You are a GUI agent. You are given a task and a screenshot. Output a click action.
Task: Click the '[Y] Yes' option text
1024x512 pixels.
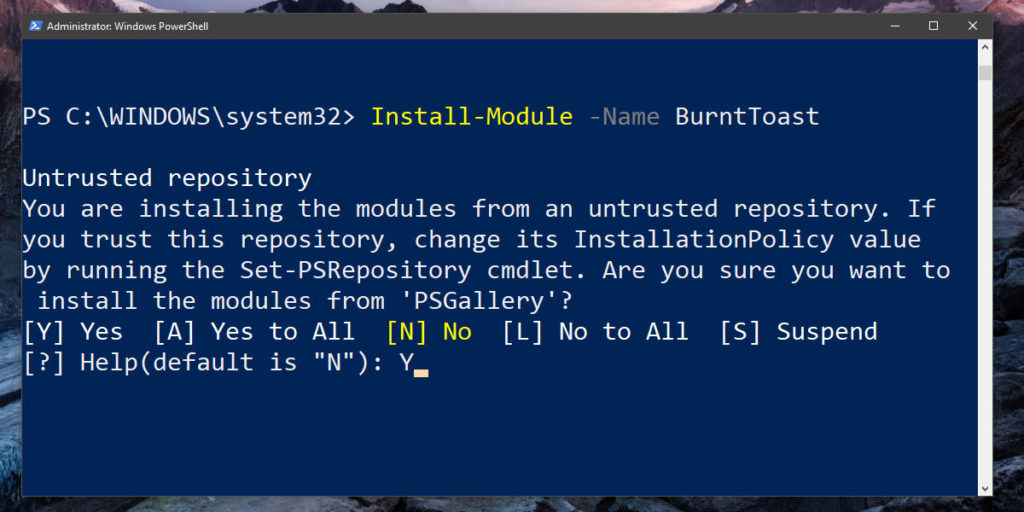[73, 332]
